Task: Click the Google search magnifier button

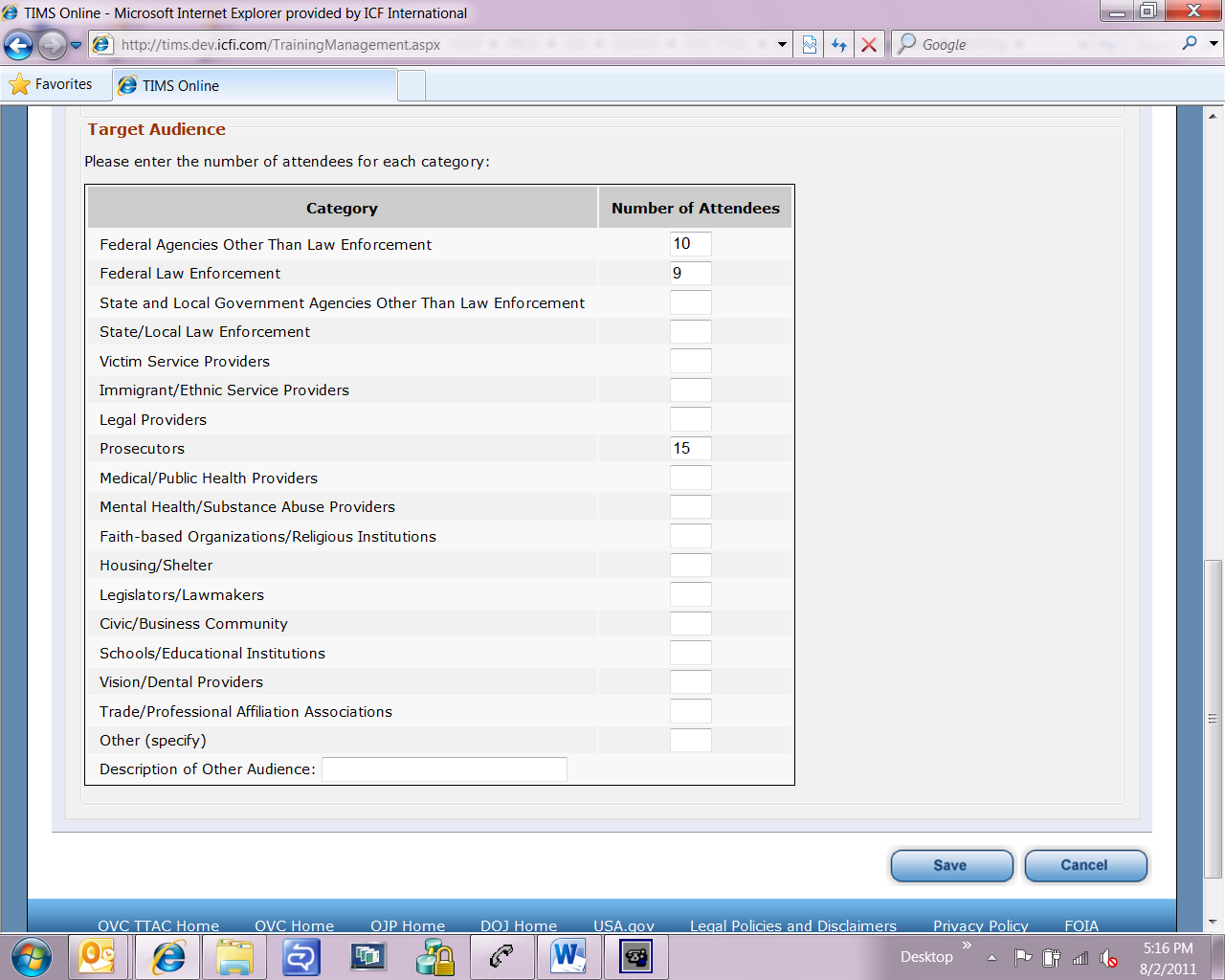Action: pyautogui.click(x=1190, y=43)
